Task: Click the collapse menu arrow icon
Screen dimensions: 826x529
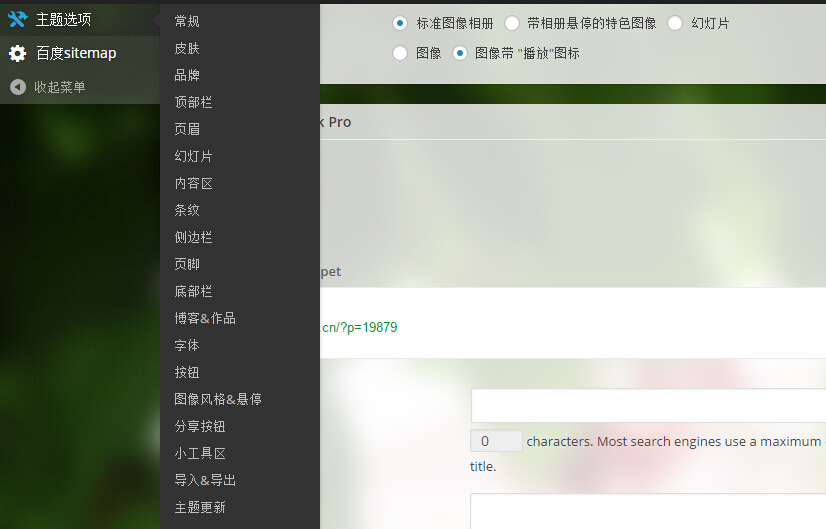Action: pyautogui.click(x=17, y=87)
